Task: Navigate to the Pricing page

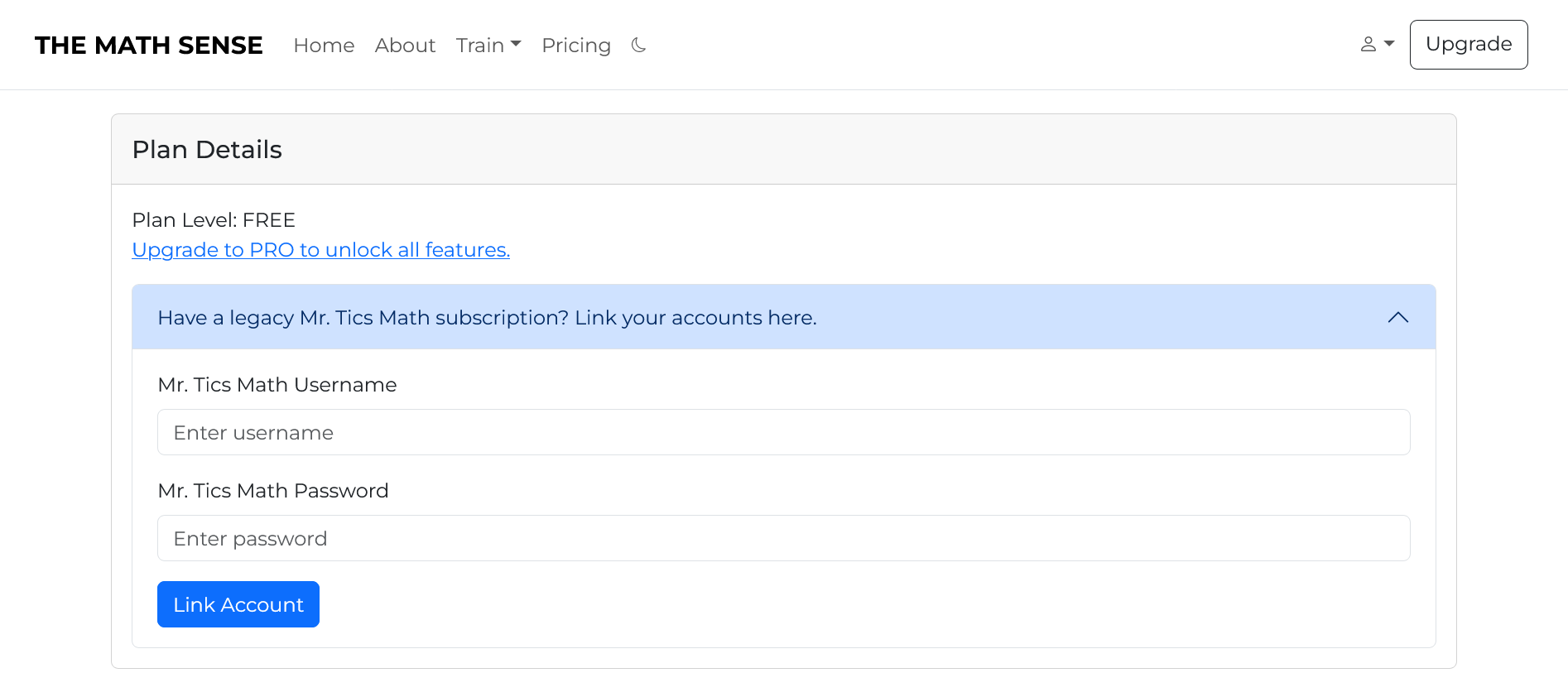Action: (576, 45)
